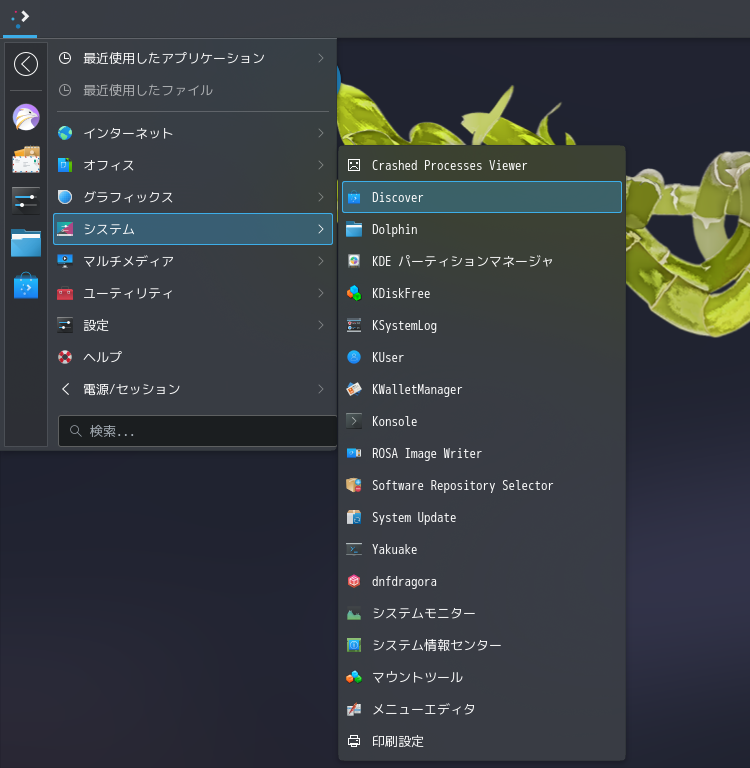Click the システムモニター icon
This screenshot has width=750, height=768.
(x=354, y=613)
